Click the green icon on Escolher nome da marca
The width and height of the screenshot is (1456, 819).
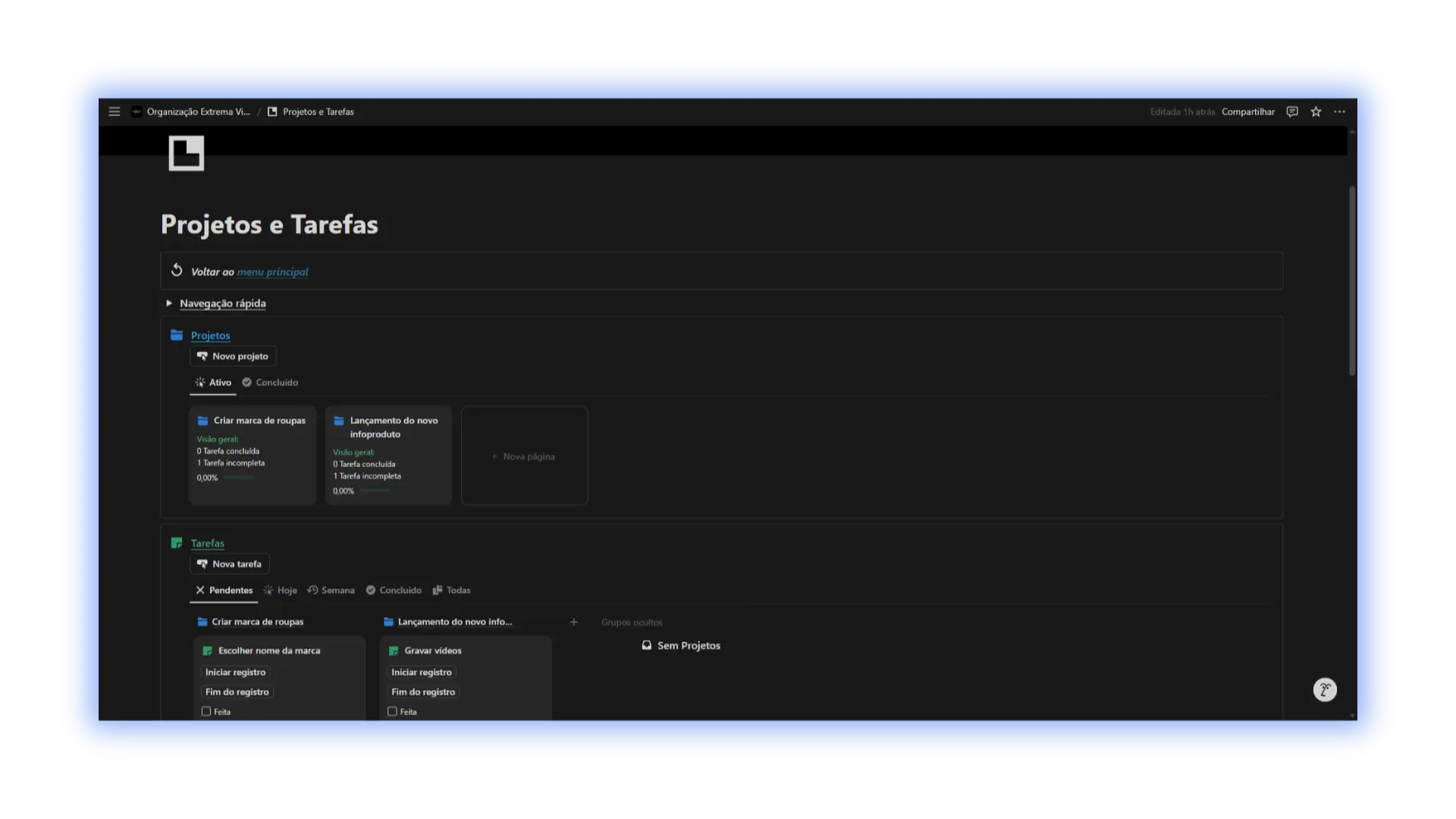click(x=208, y=651)
